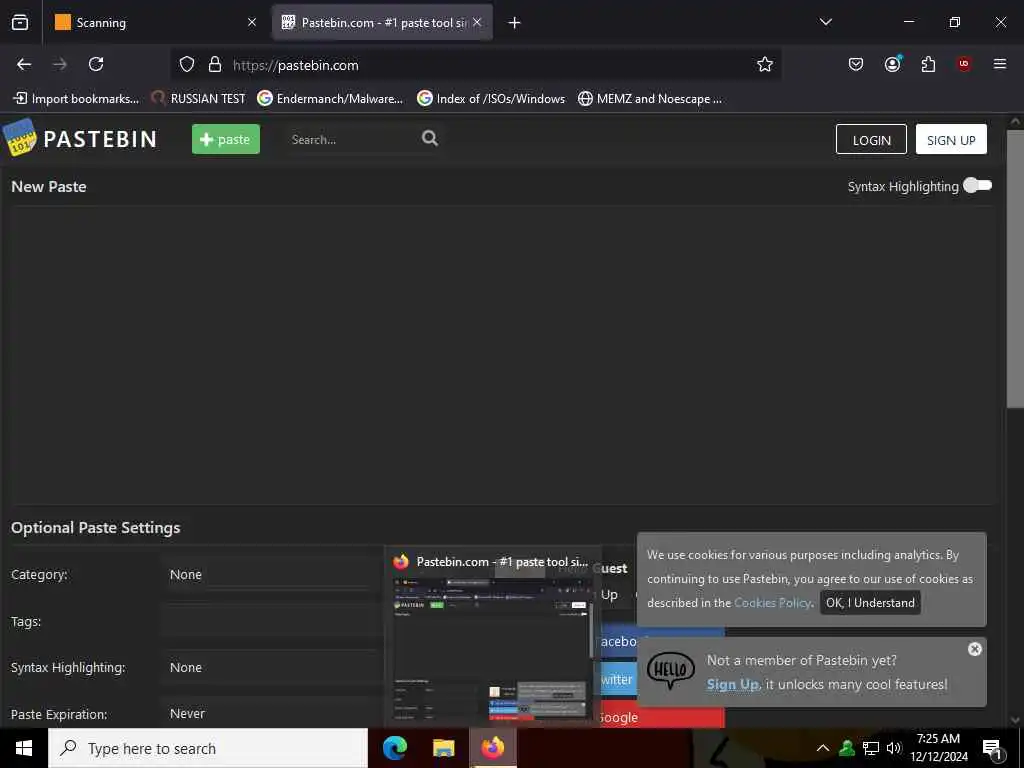Switch to the Scanning tab
The height and width of the screenshot is (768, 1024).
tap(157, 22)
